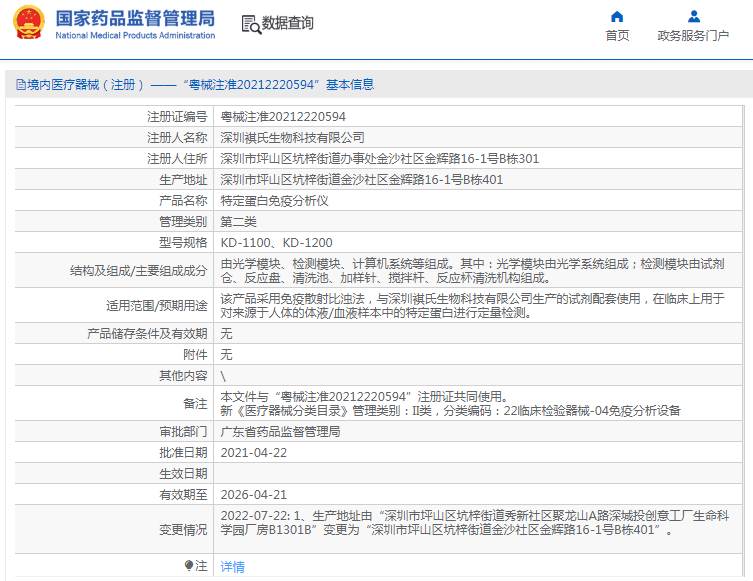This screenshot has height=581, width=753.
Task: Select product name 特定蛋白免疫分析仪
Action: click(x=274, y=201)
